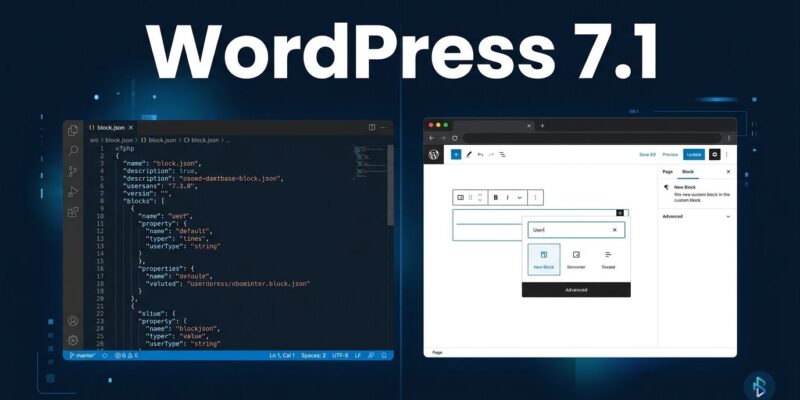Open Document Overview list view icon
The height and width of the screenshot is (400, 800).
[x=503, y=154]
